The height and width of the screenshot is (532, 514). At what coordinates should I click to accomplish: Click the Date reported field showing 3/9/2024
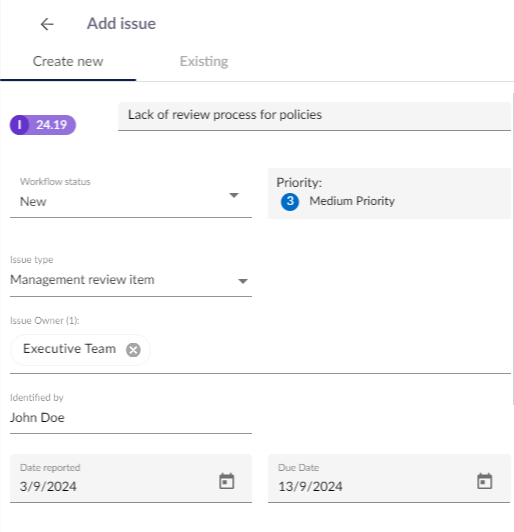tap(131, 478)
